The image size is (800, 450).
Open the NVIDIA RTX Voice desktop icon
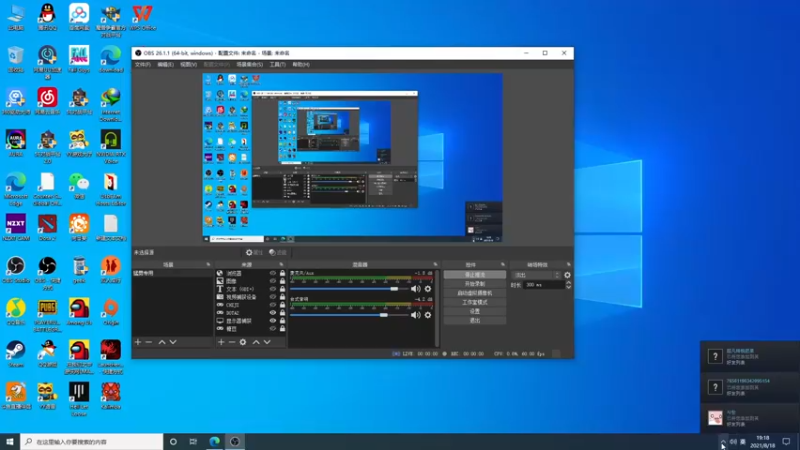(111, 146)
